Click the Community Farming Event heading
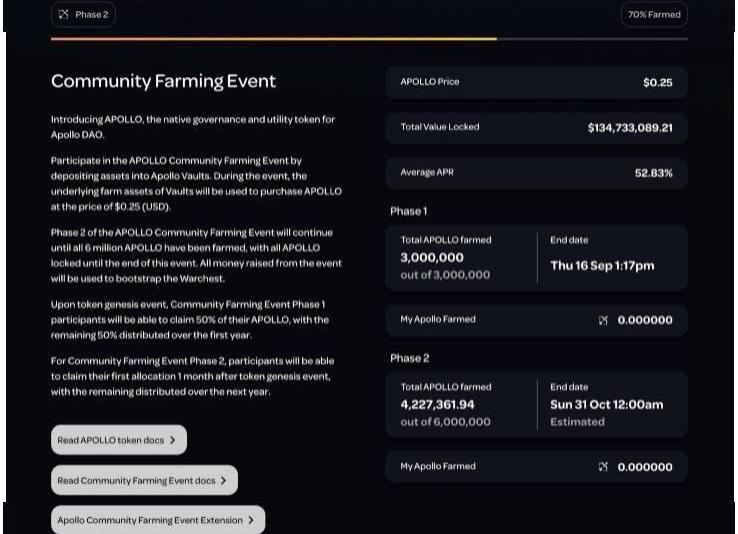This screenshot has width=738, height=534. click(x=163, y=81)
